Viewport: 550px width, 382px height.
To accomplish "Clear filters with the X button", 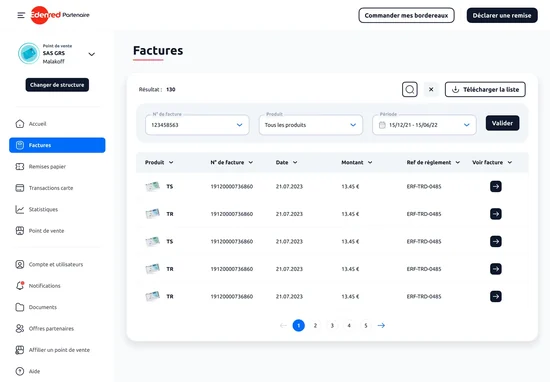I will point(431,89).
